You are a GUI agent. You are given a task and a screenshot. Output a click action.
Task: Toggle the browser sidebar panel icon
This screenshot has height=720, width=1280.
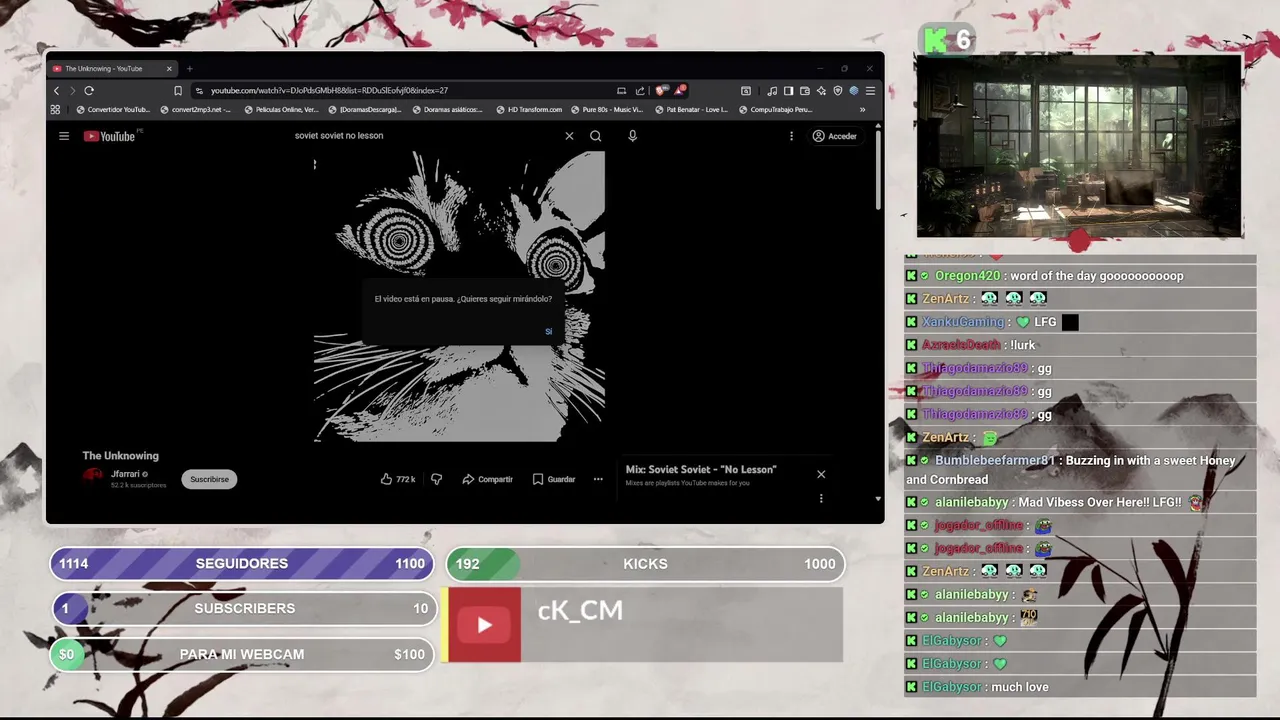coord(788,90)
